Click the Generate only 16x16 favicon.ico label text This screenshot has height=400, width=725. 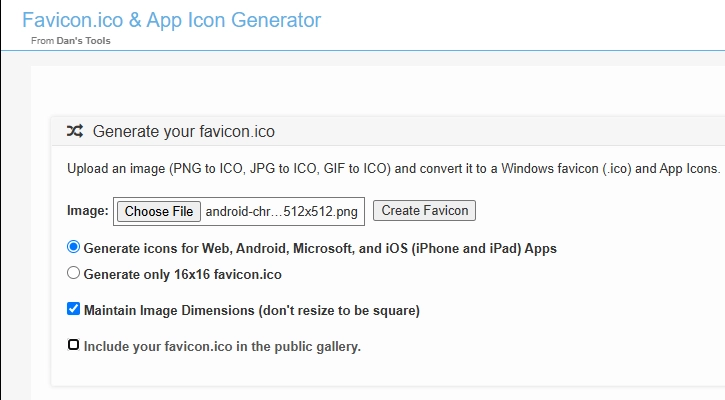coord(182,274)
